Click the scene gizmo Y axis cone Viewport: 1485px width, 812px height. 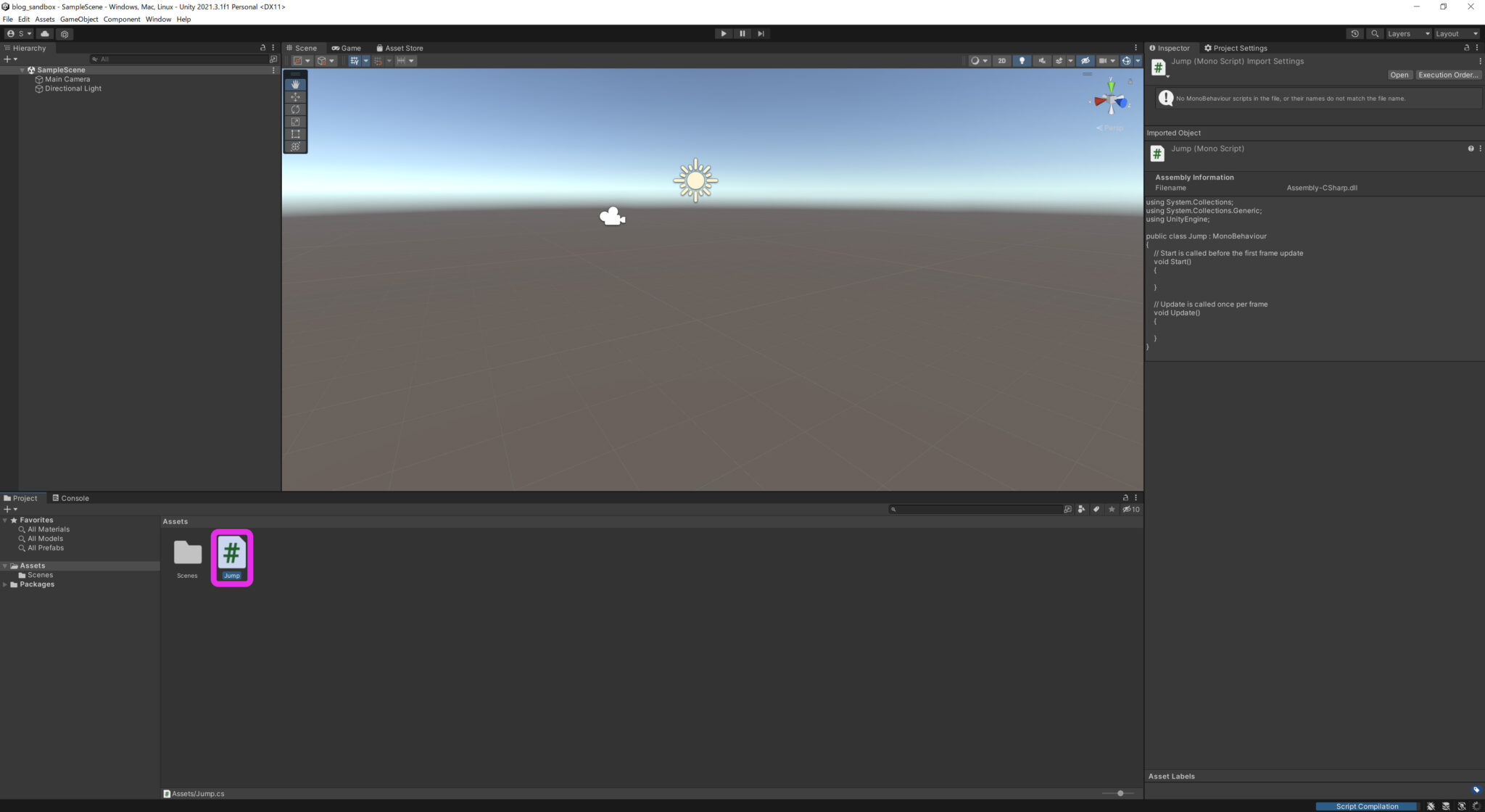(1110, 84)
